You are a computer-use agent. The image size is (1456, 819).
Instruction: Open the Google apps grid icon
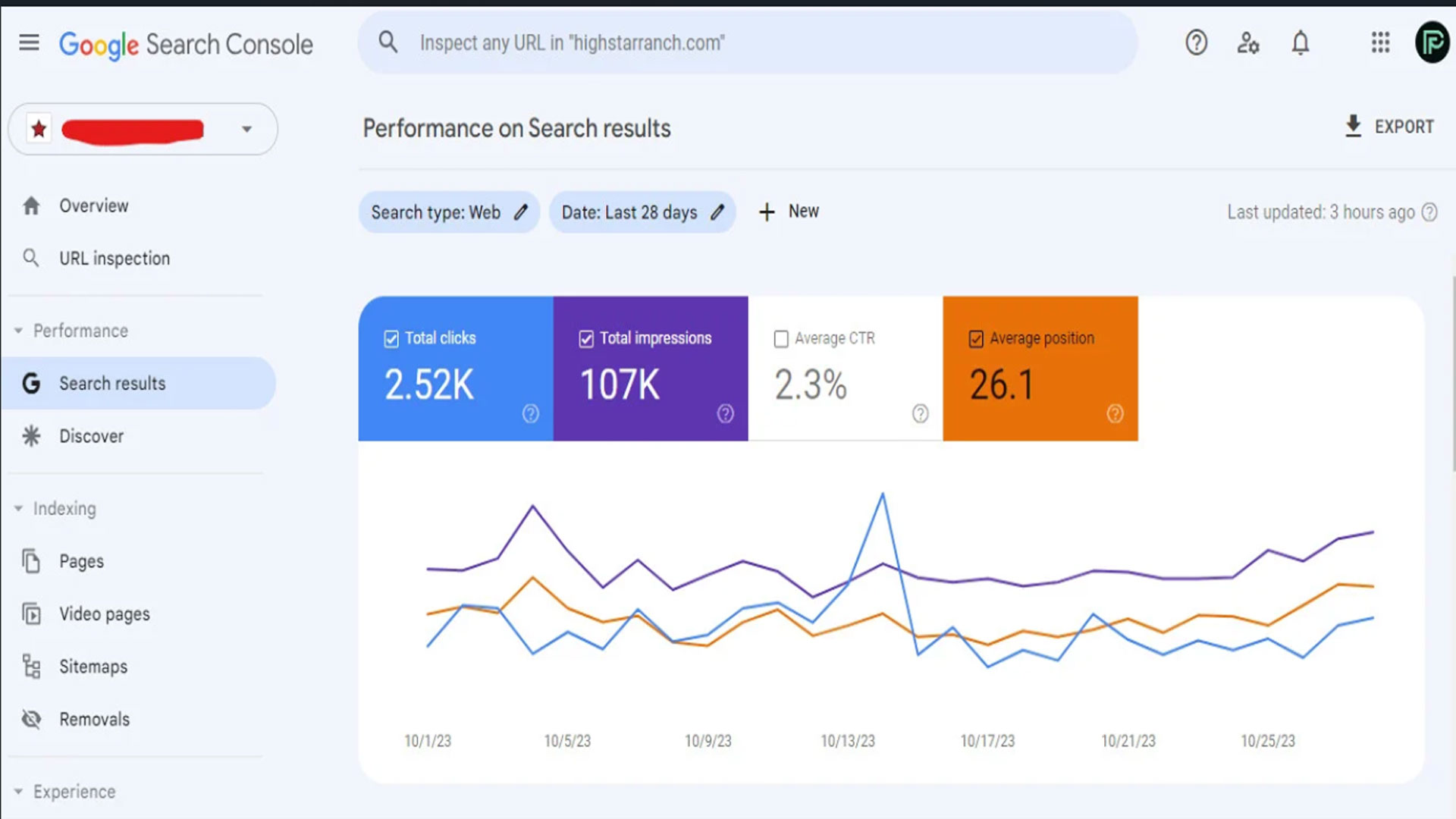coord(1380,42)
